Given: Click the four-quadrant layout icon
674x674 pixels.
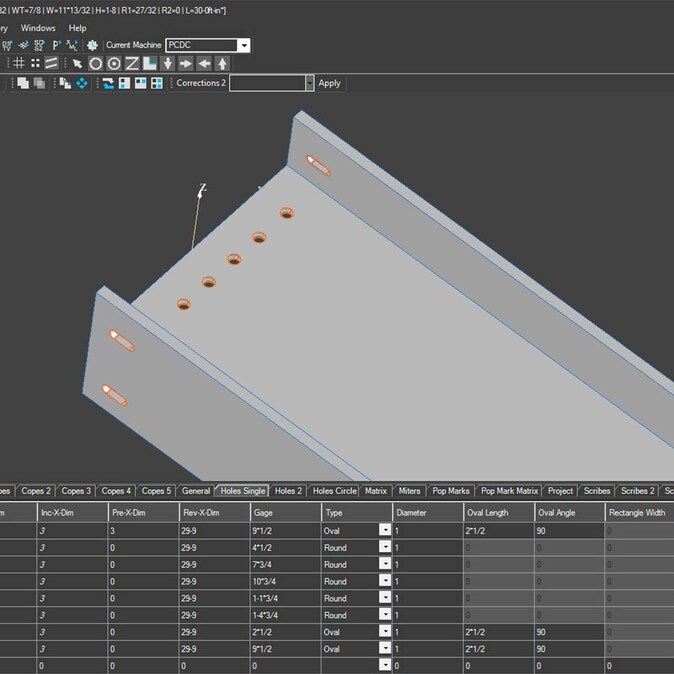Looking at the screenshot, I should 157,83.
